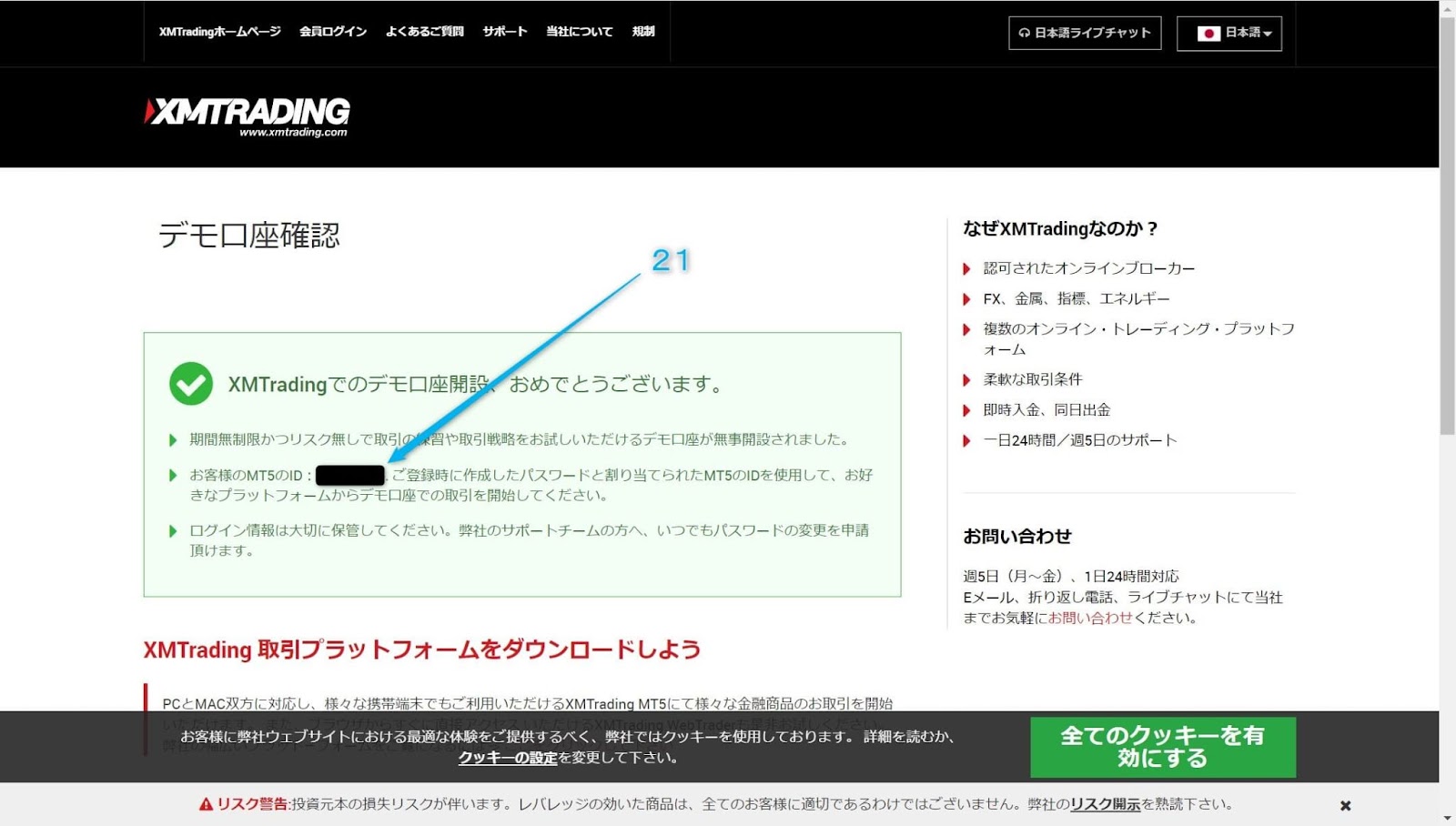This screenshot has height=826, width=1456.
Task: Click the scrollbar down arrow
Action: [1448, 818]
